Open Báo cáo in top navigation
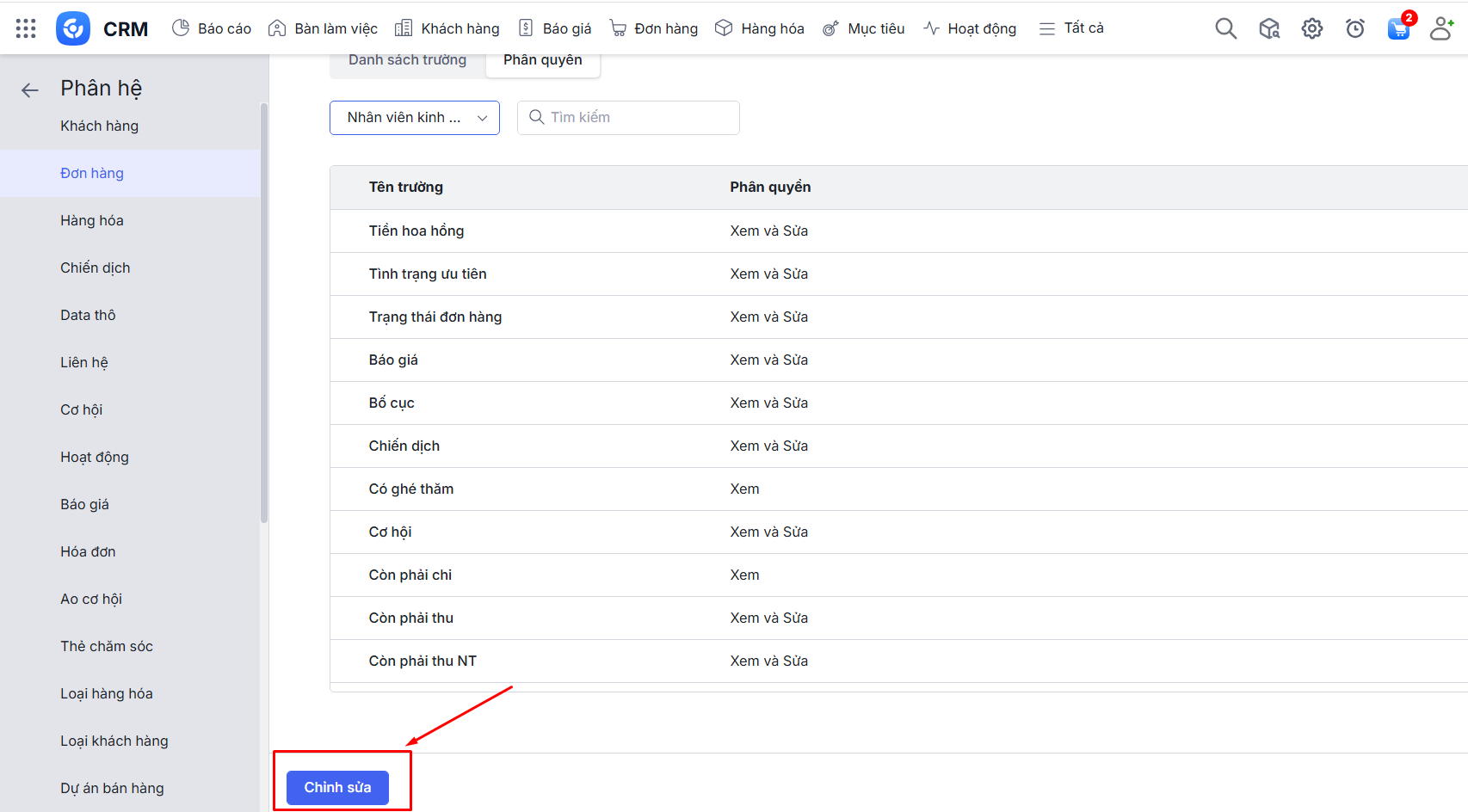Screen dimensions: 1468x812 pyautogui.click(x=212, y=28)
